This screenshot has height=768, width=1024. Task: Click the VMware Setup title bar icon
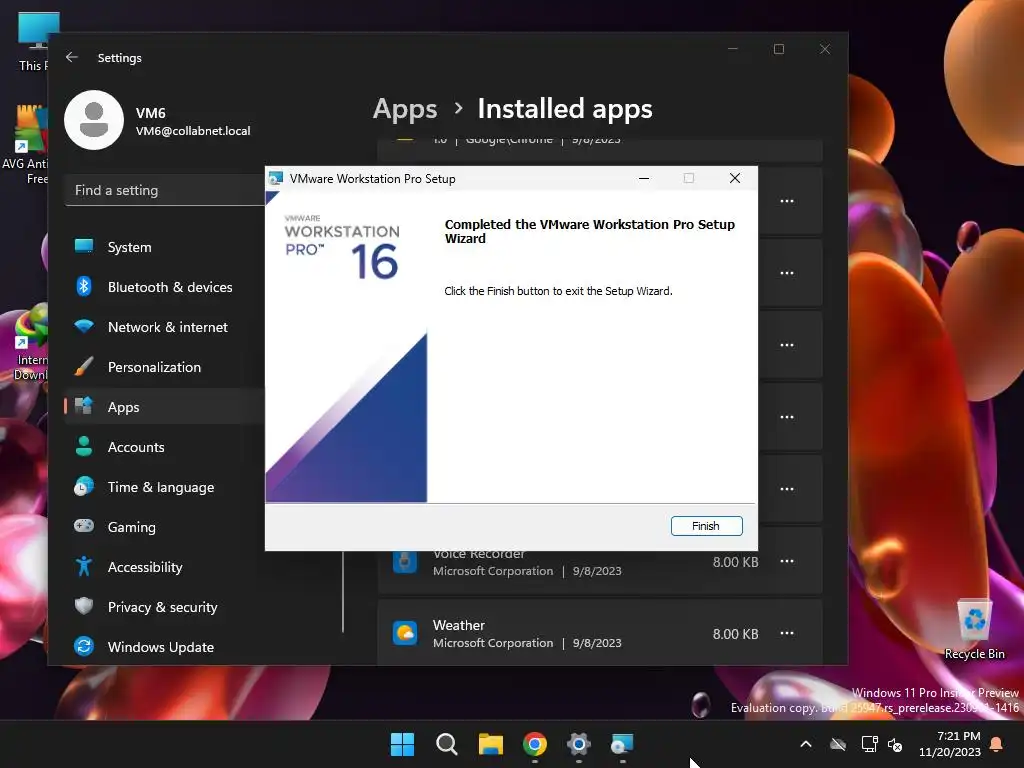click(276, 178)
